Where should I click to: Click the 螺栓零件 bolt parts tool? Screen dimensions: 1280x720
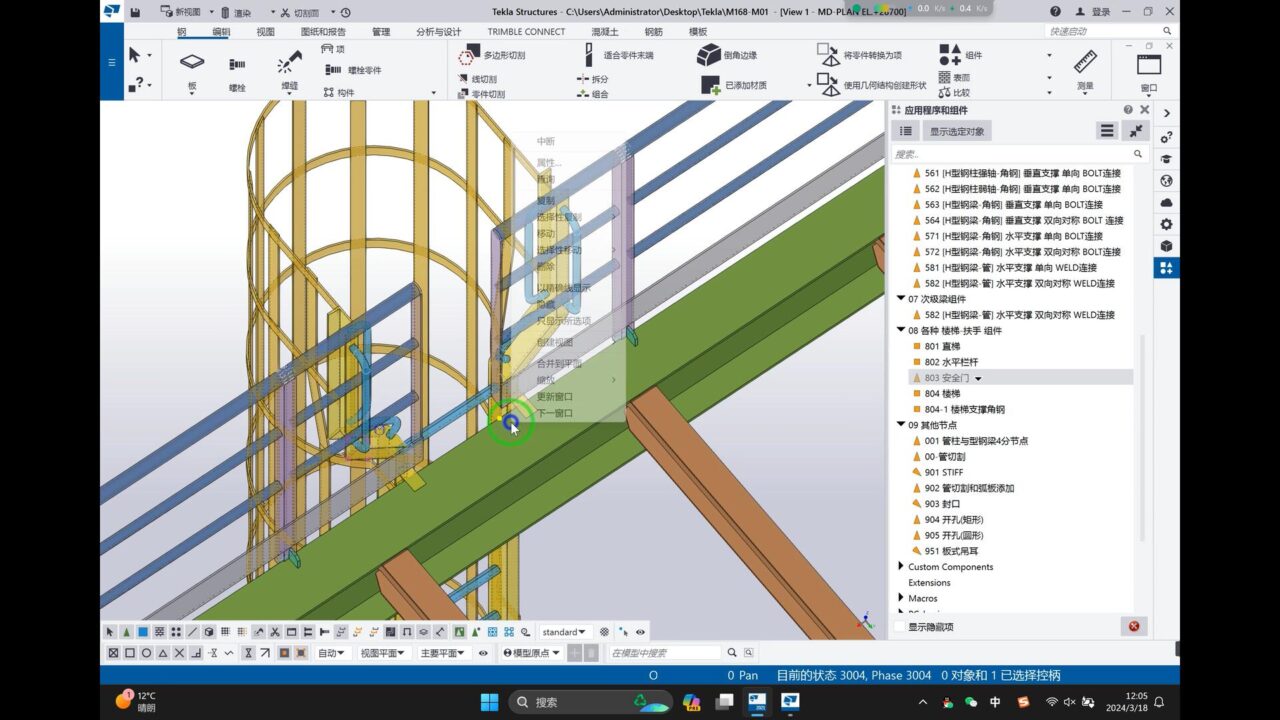click(x=353, y=70)
